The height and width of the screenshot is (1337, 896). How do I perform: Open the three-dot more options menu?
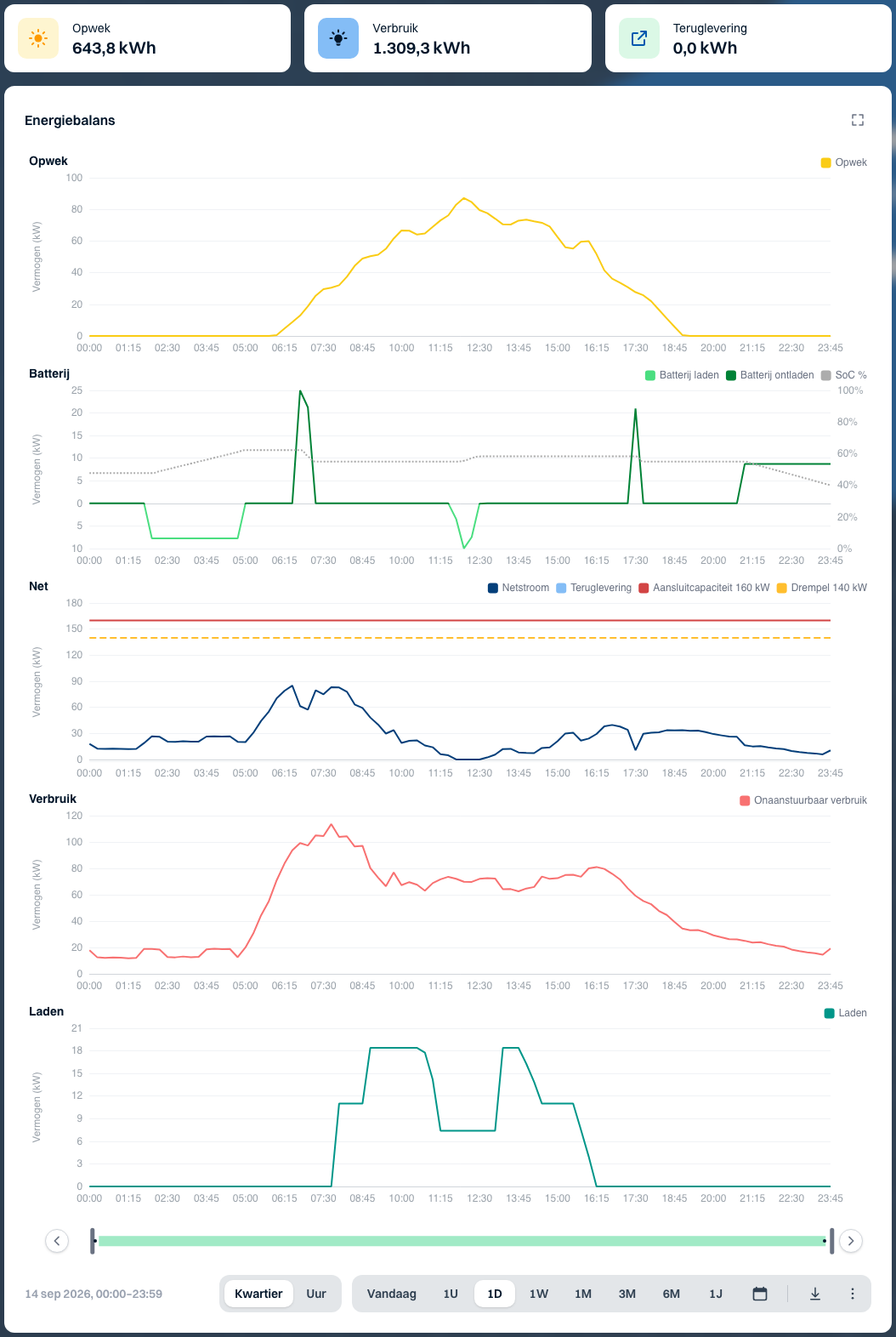point(853,1294)
